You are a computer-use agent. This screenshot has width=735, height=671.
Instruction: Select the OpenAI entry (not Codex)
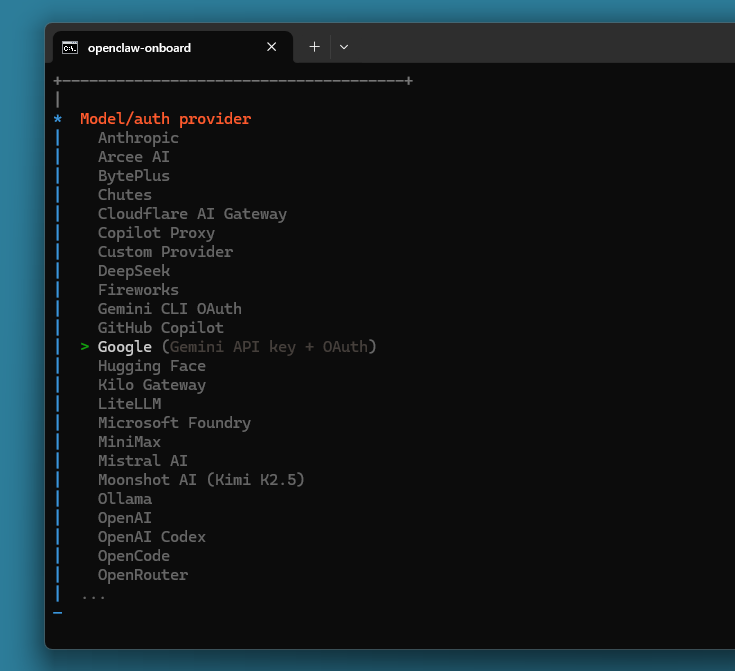pos(125,518)
